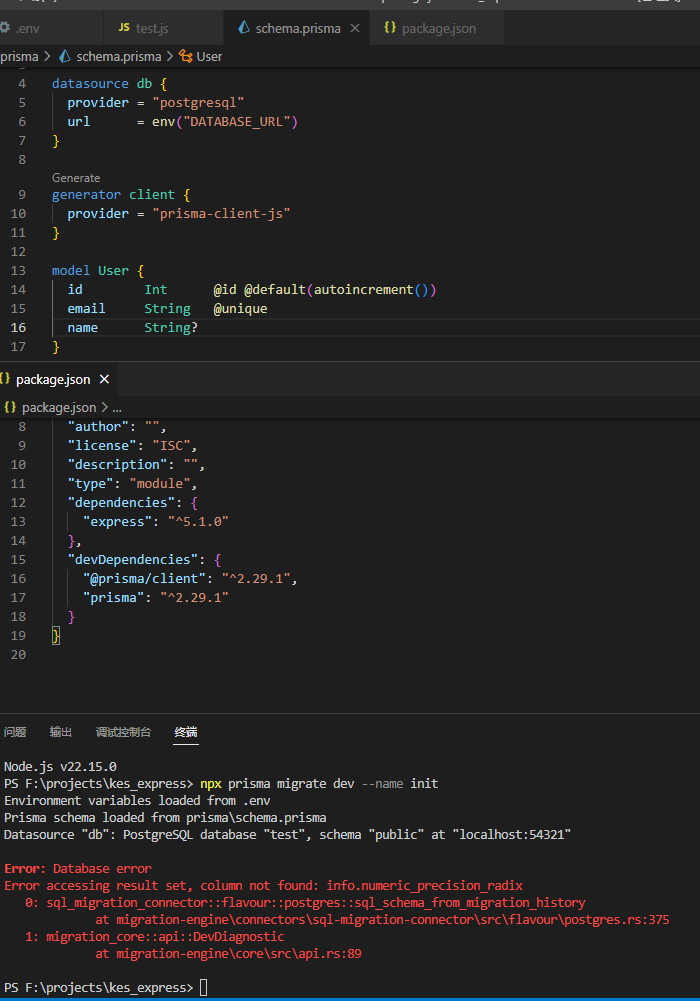700x1001 pixels.
Task: Expand the ellipsis breadcrumb after package.json
Action: [117, 408]
